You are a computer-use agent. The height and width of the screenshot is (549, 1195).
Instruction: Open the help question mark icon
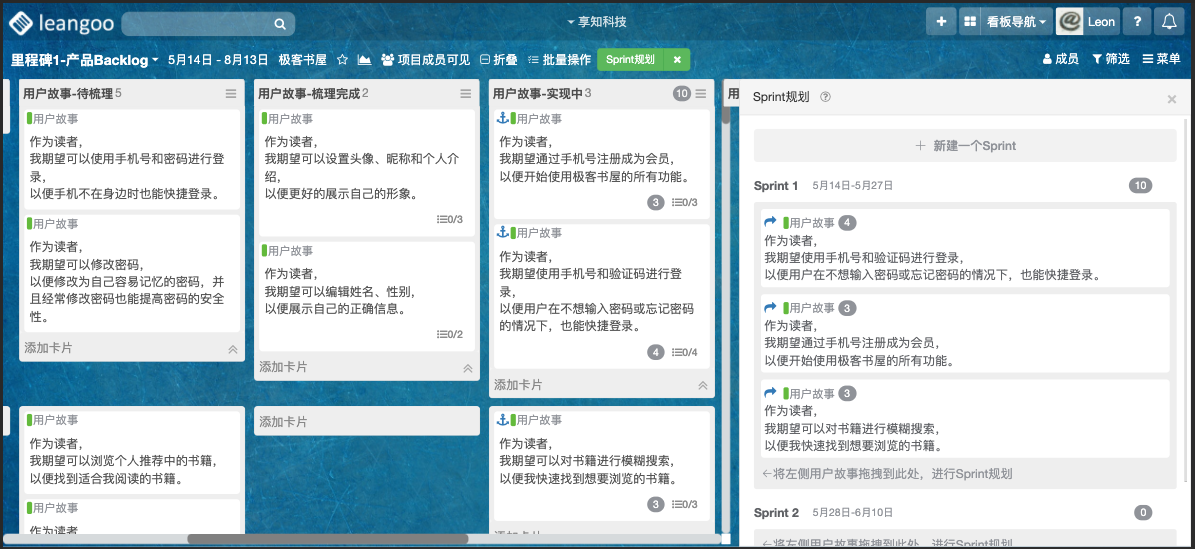(x=1137, y=22)
